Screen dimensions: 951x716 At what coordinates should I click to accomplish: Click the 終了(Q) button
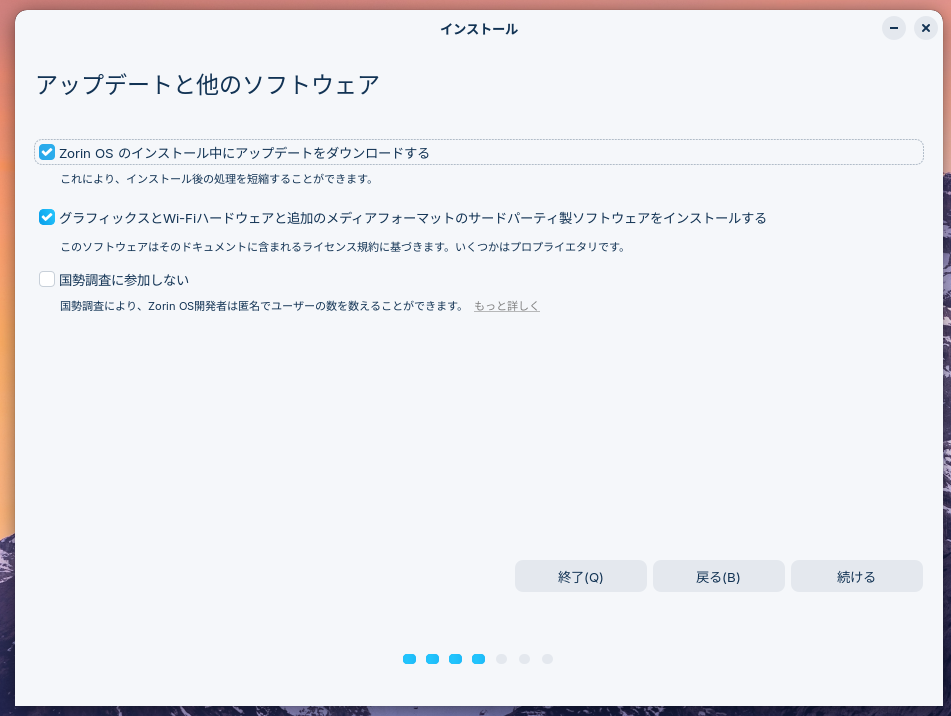pyautogui.click(x=580, y=576)
